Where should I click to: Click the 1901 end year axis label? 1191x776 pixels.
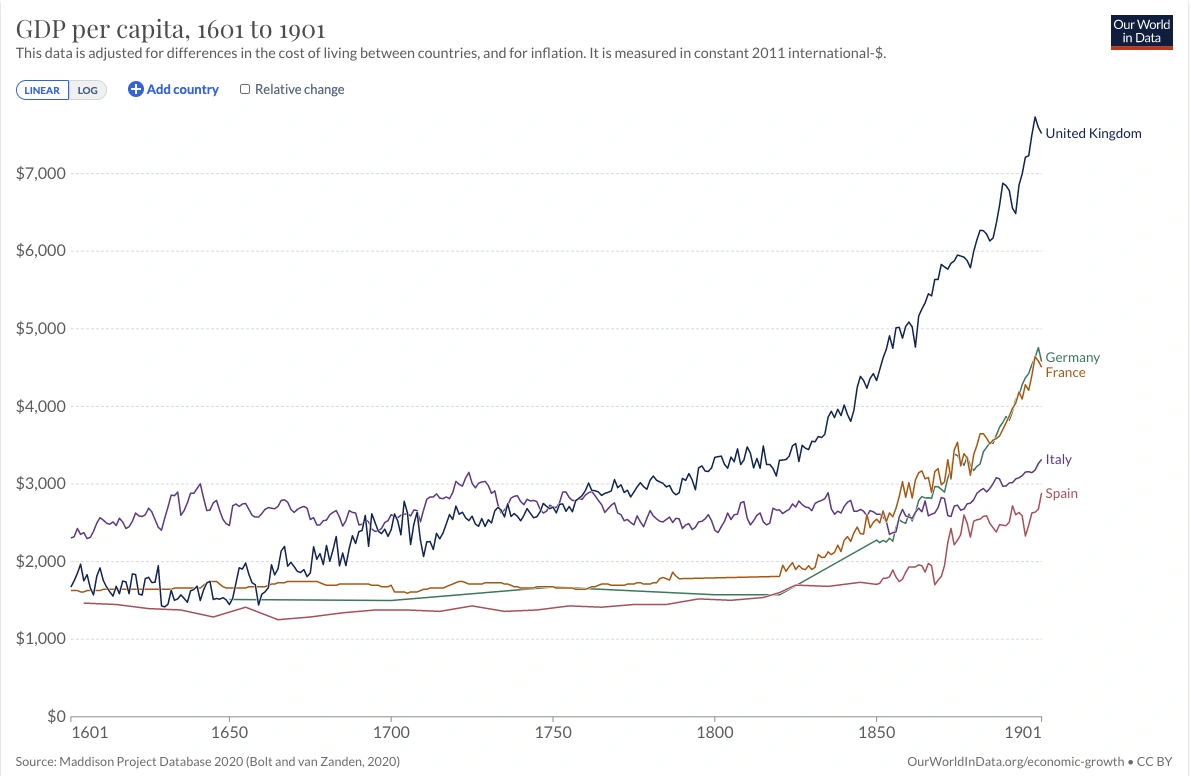tap(1022, 733)
